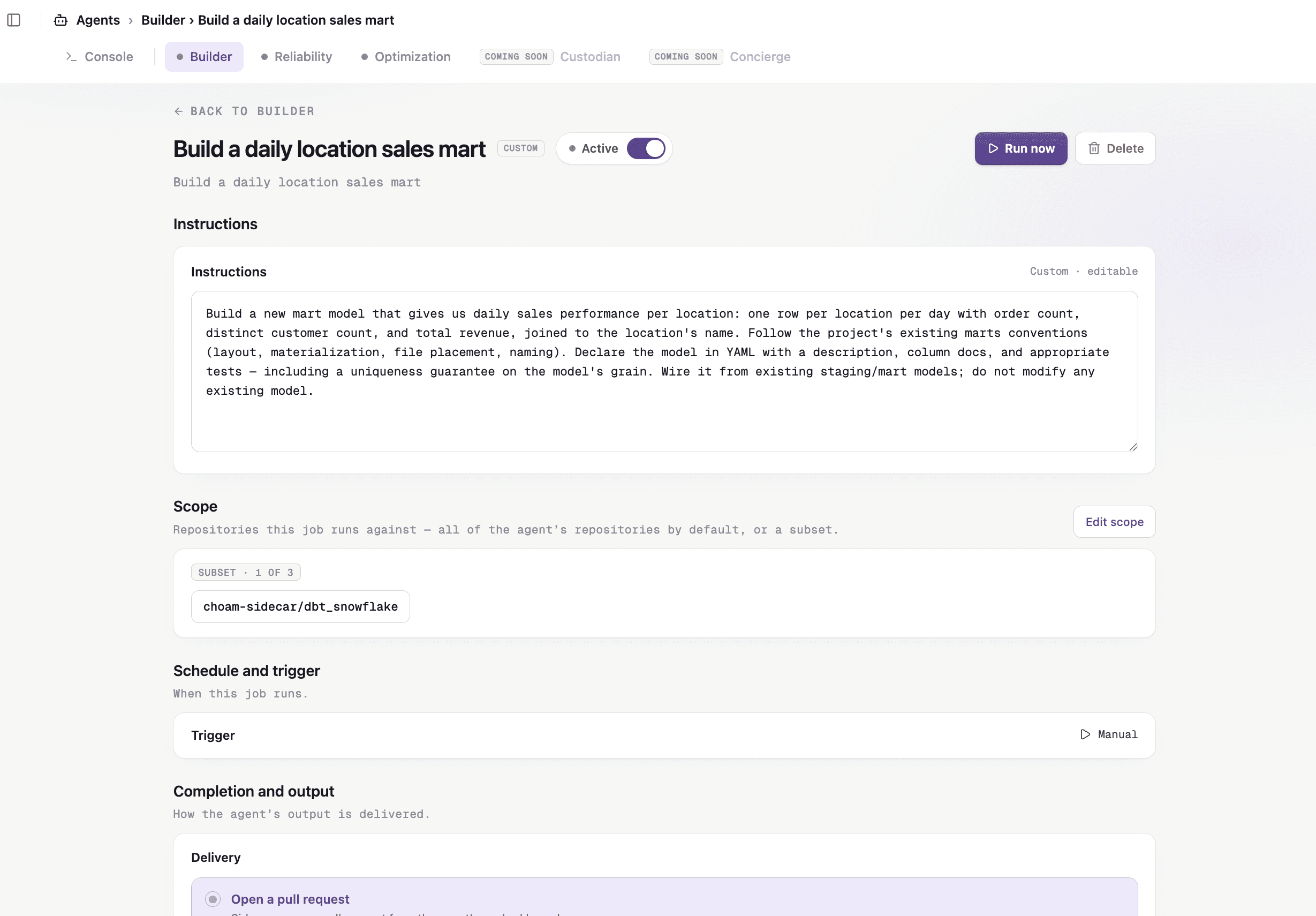Switch to the Reliability tab

[x=296, y=57]
